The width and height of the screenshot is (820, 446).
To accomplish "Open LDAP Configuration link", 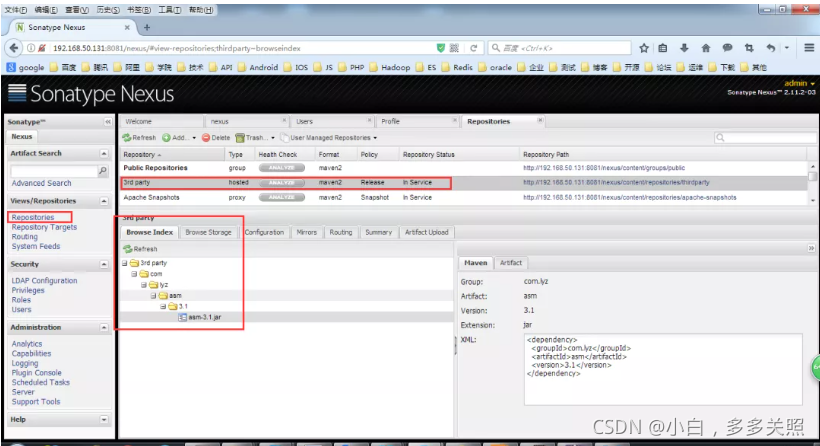I will tap(44, 281).
